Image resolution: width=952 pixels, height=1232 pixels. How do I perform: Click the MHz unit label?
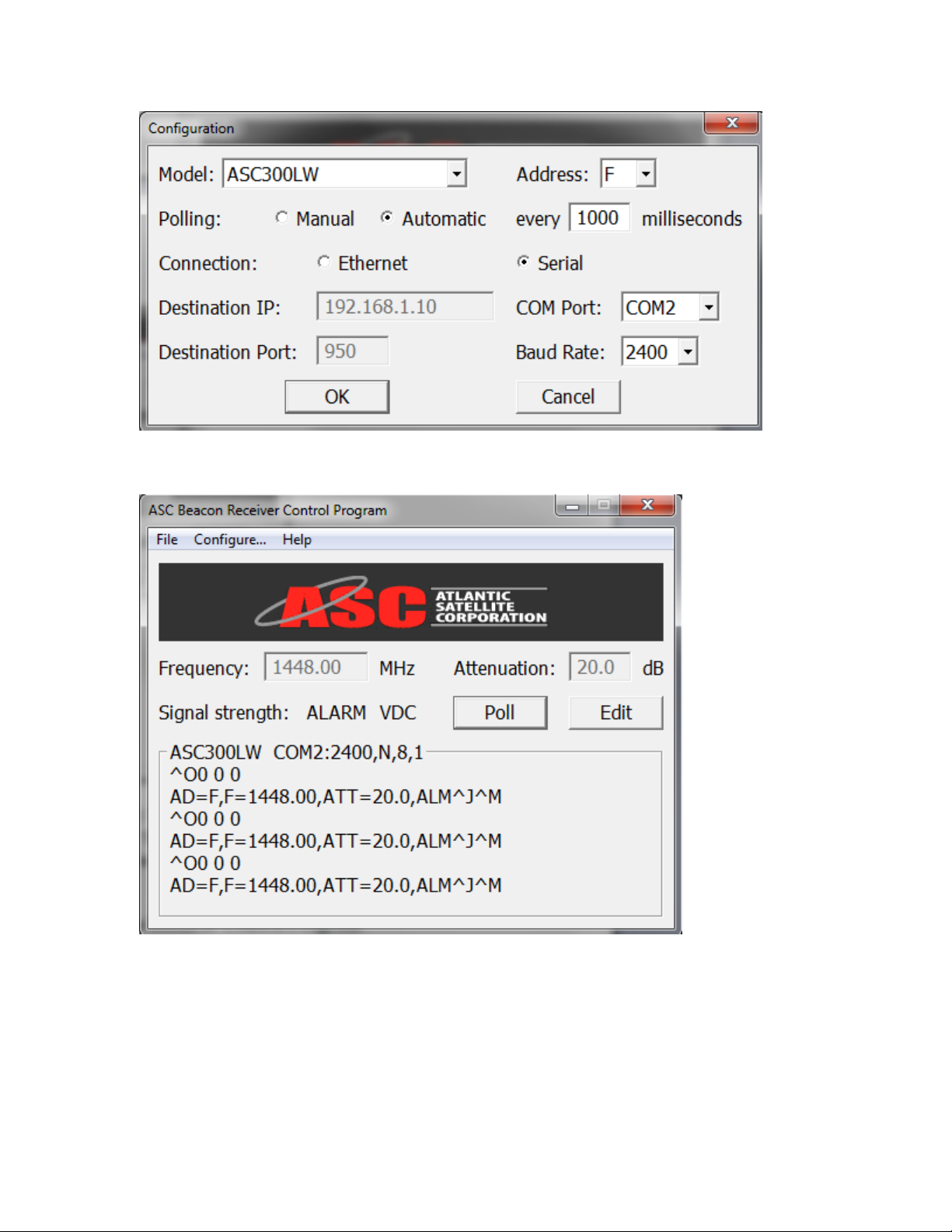tap(397, 668)
